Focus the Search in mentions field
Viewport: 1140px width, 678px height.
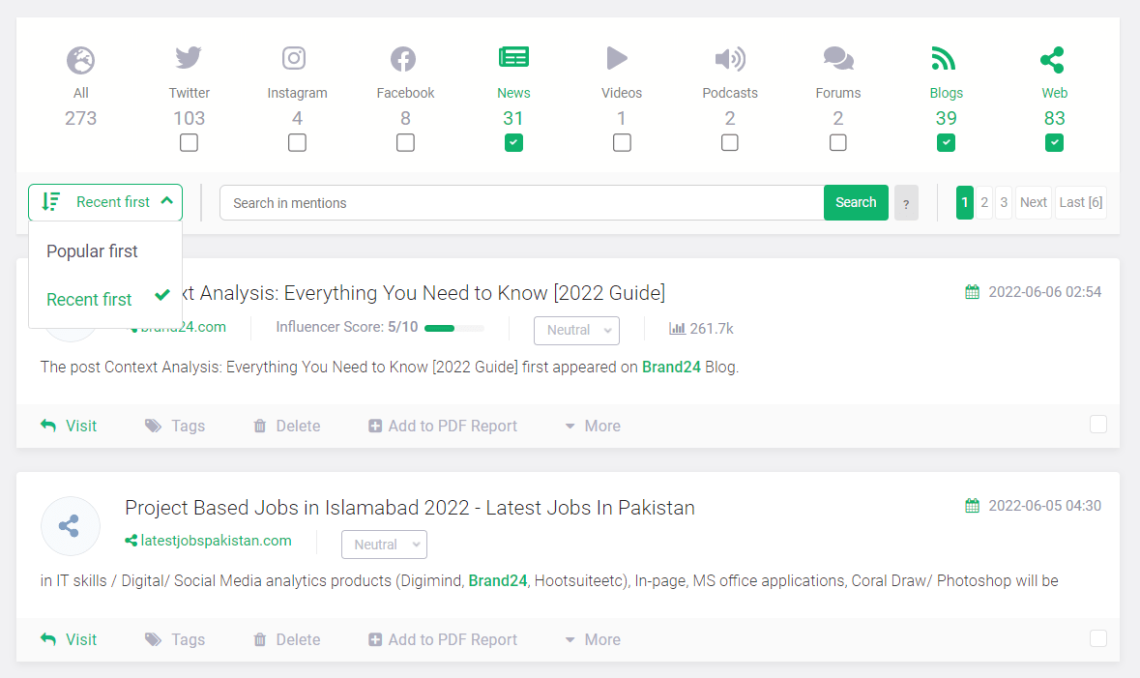[x=521, y=203]
